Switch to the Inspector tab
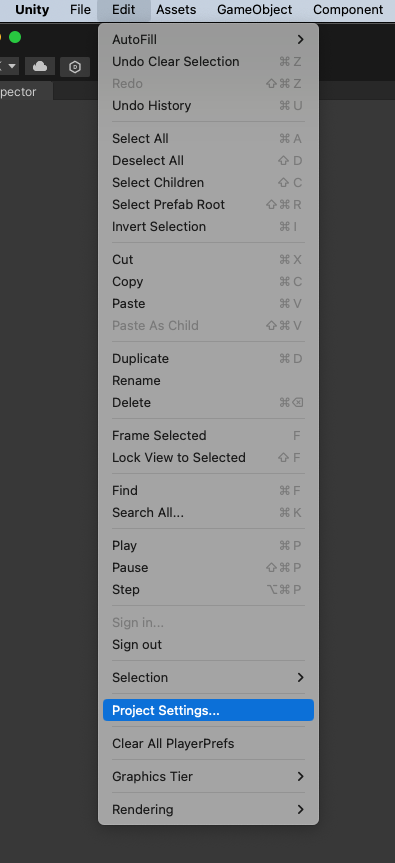 [x=24, y=92]
